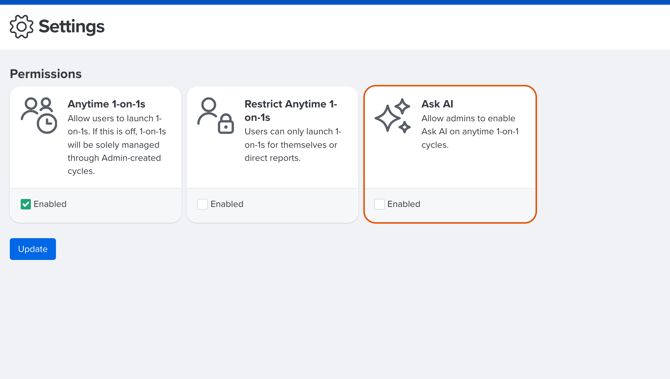Select the Ask AI card title
The width and height of the screenshot is (670, 379).
(437, 104)
